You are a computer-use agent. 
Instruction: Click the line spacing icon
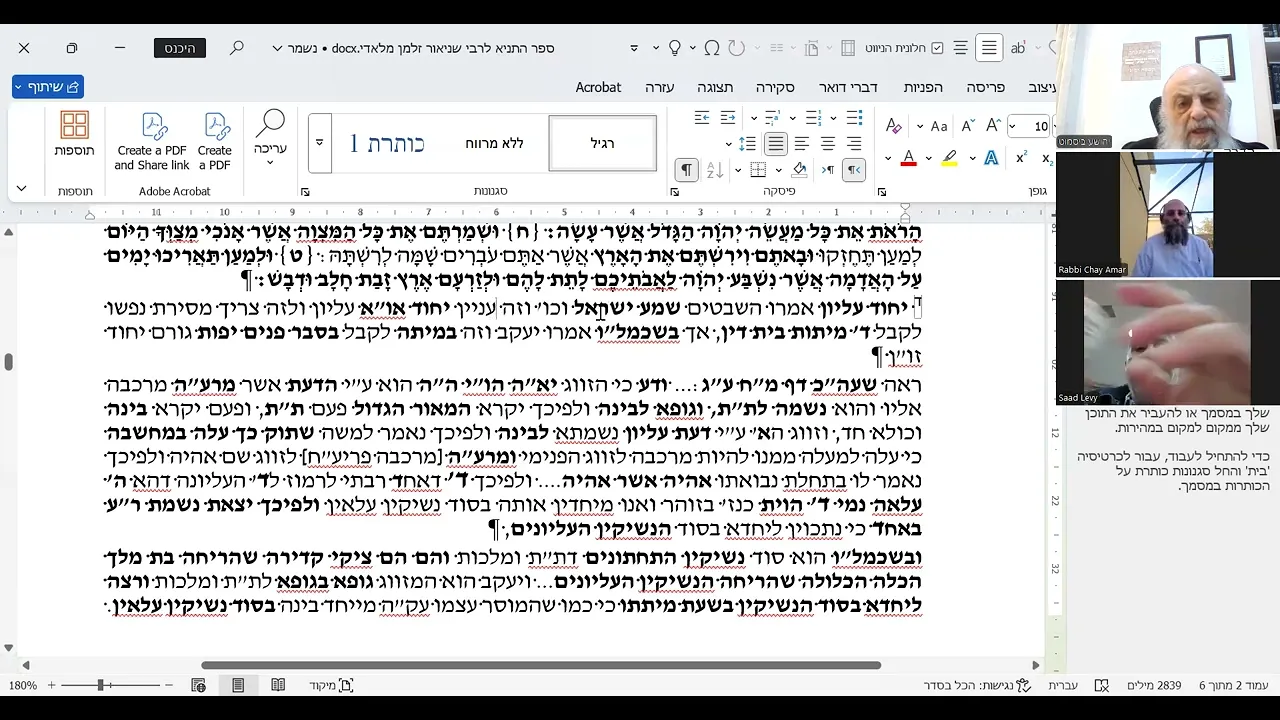pos(748,144)
